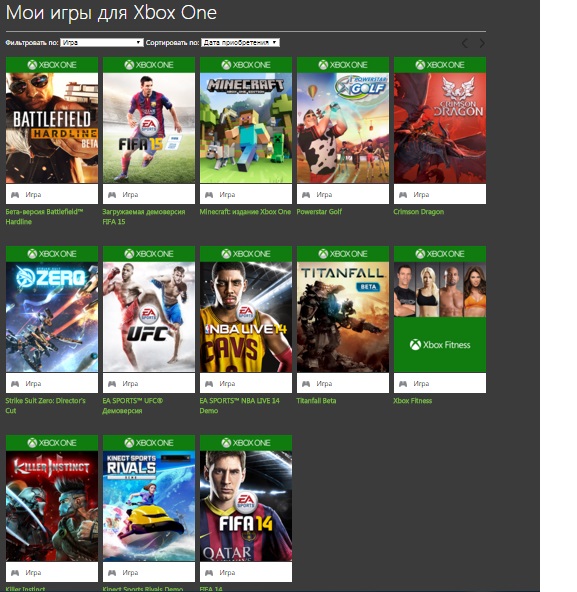Click the gamepad icon under Powerstar Golf

point(306,195)
